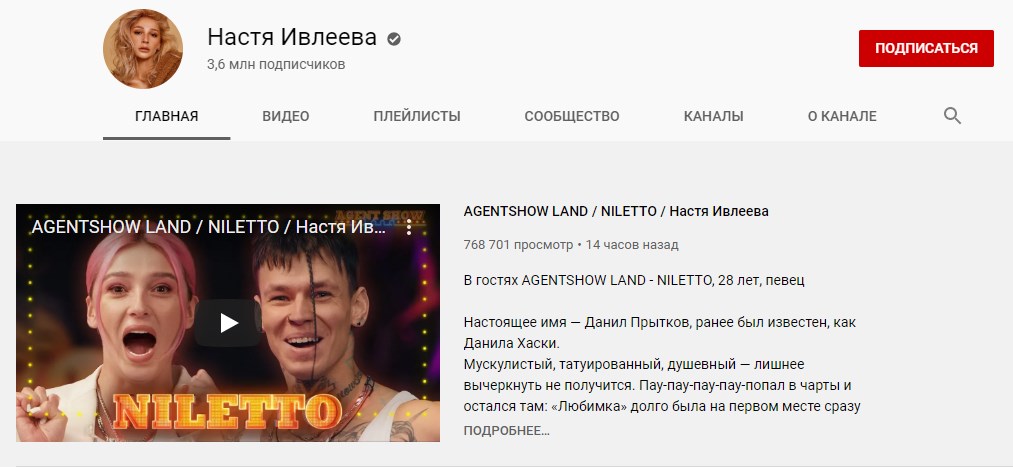Viewport: 1013px width, 467px height.
Task: Click the Настя Ивлеева channel name
Action: (x=292, y=37)
